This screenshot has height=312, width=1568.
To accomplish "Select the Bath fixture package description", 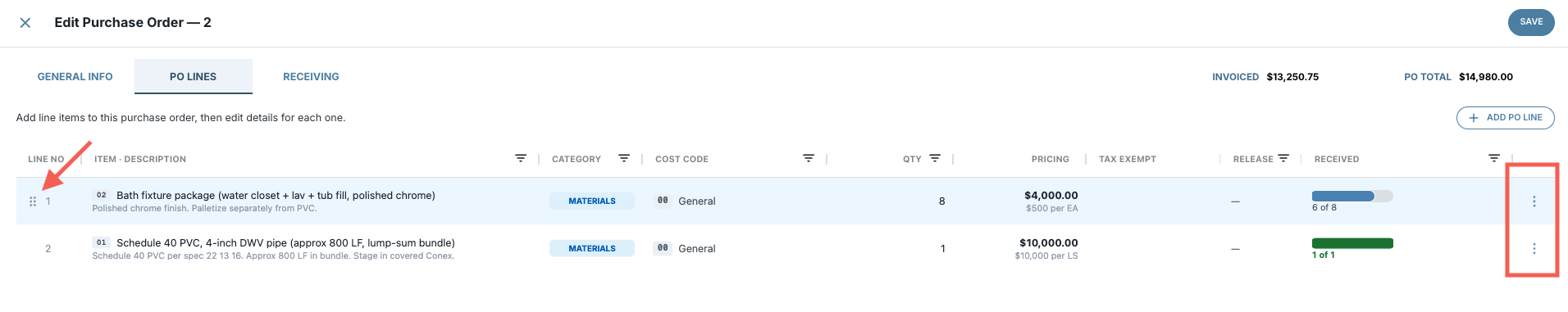I will [x=276, y=195].
